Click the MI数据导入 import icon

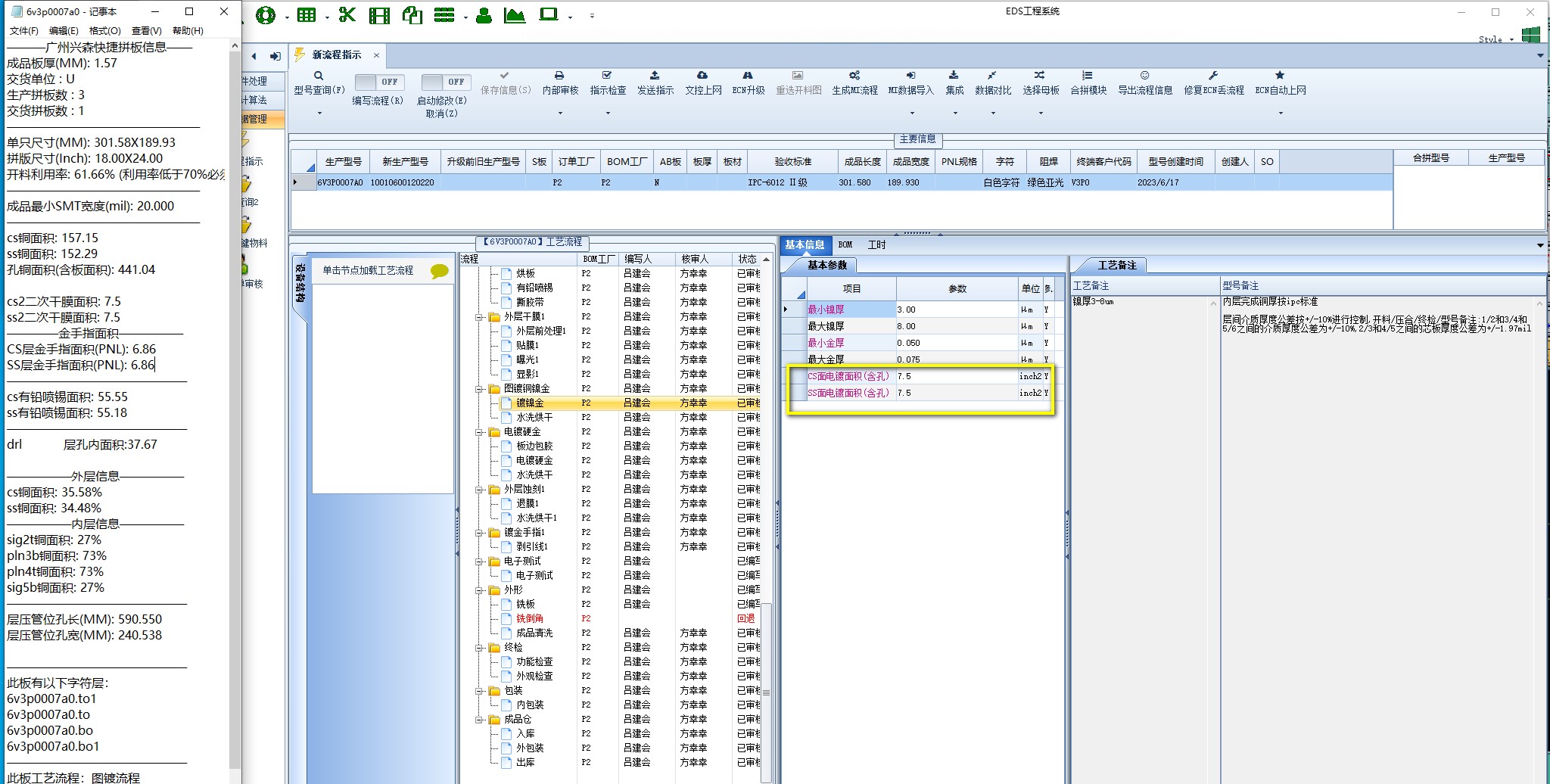[x=910, y=76]
